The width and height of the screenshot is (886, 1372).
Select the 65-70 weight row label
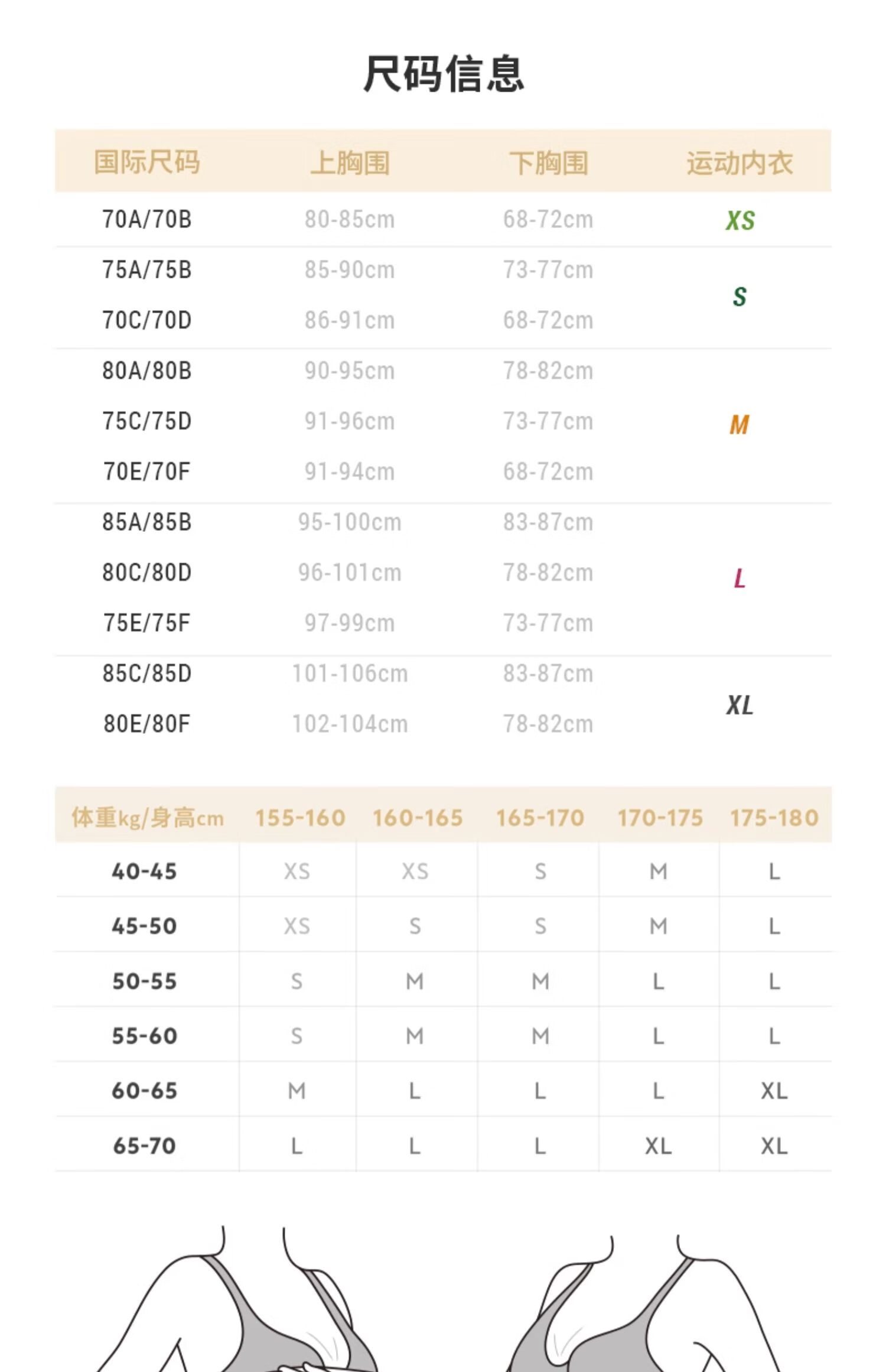pyautogui.click(x=145, y=1146)
